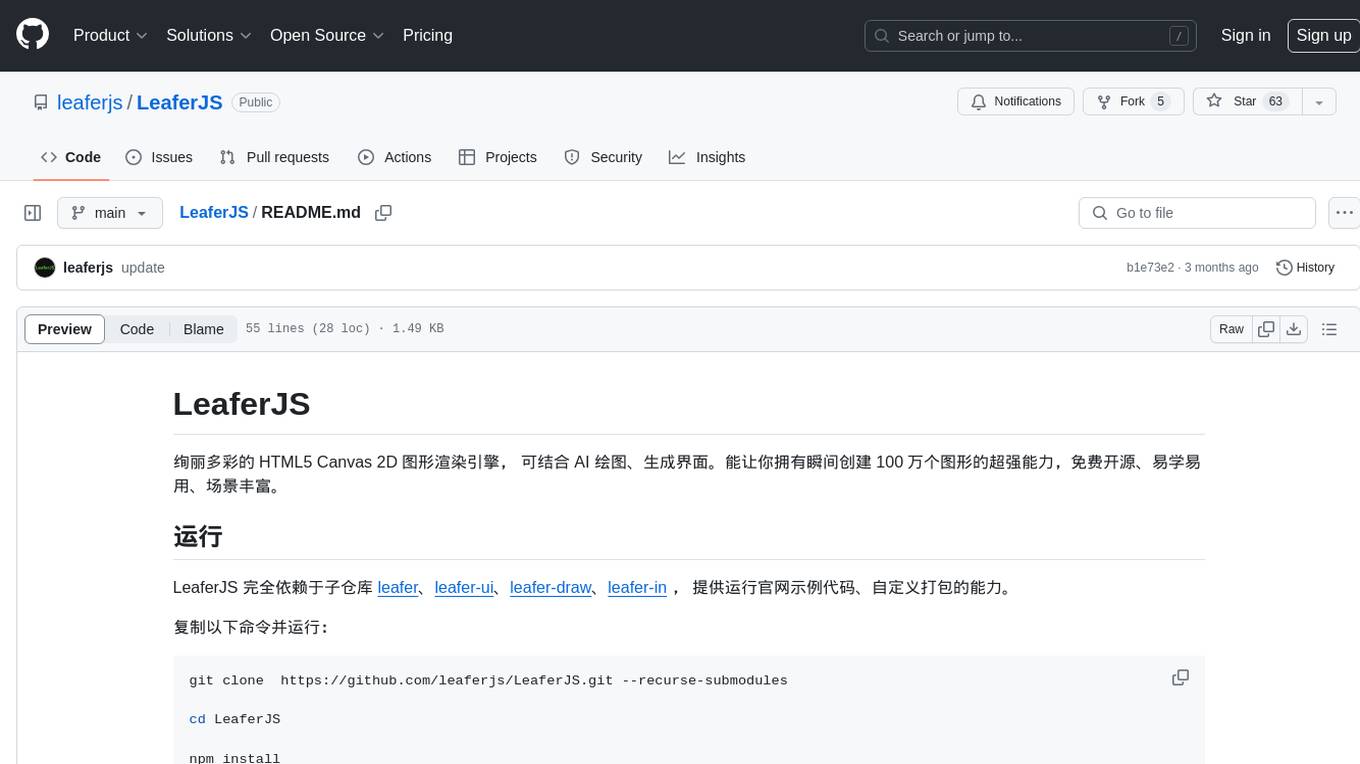Image resolution: width=1360 pixels, height=764 pixels.
Task: Open leaferjs commit author link
Action: [88, 268]
